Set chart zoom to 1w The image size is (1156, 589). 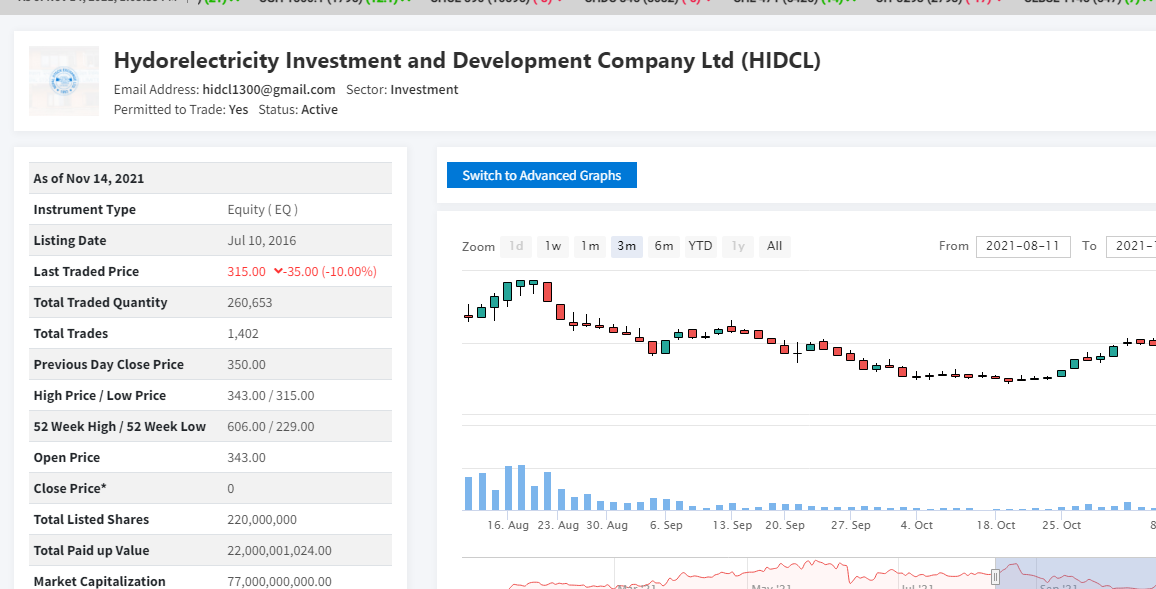[x=553, y=246]
